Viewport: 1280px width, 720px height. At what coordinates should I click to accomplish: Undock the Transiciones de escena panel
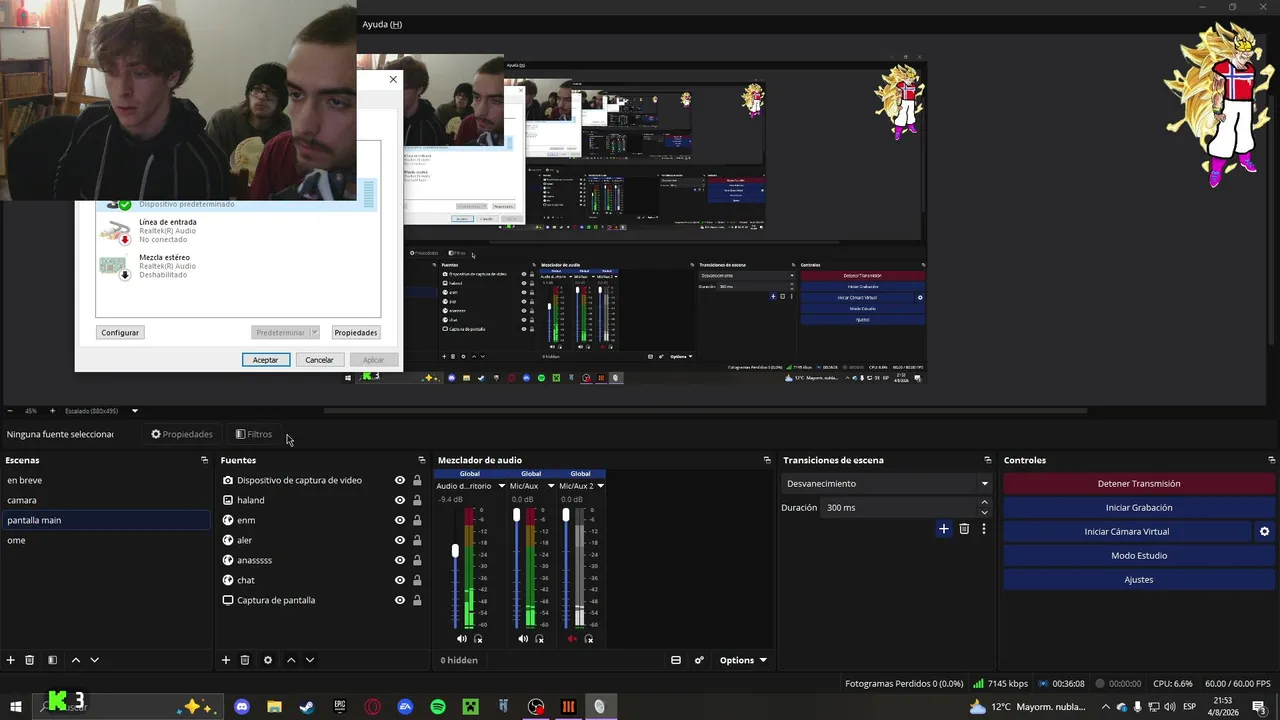point(987,460)
